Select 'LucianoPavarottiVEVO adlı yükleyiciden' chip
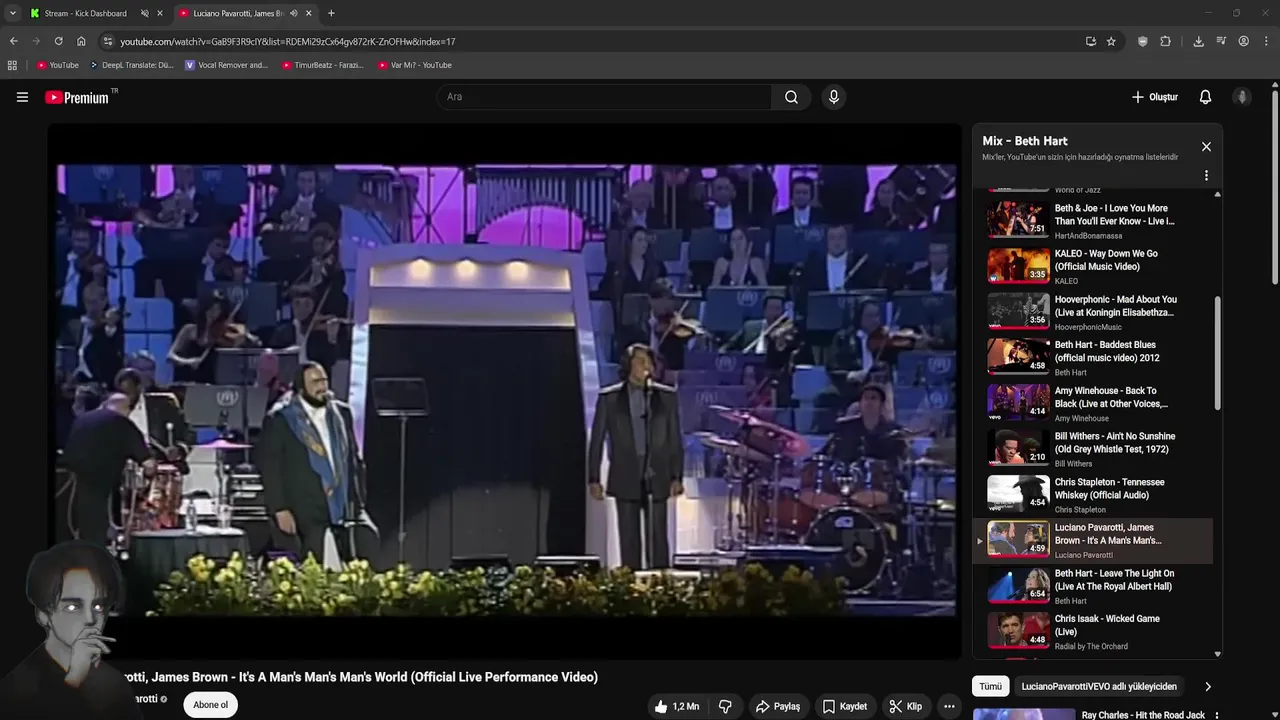Screen dimensions: 1280x720 (x=1099, y=686)
